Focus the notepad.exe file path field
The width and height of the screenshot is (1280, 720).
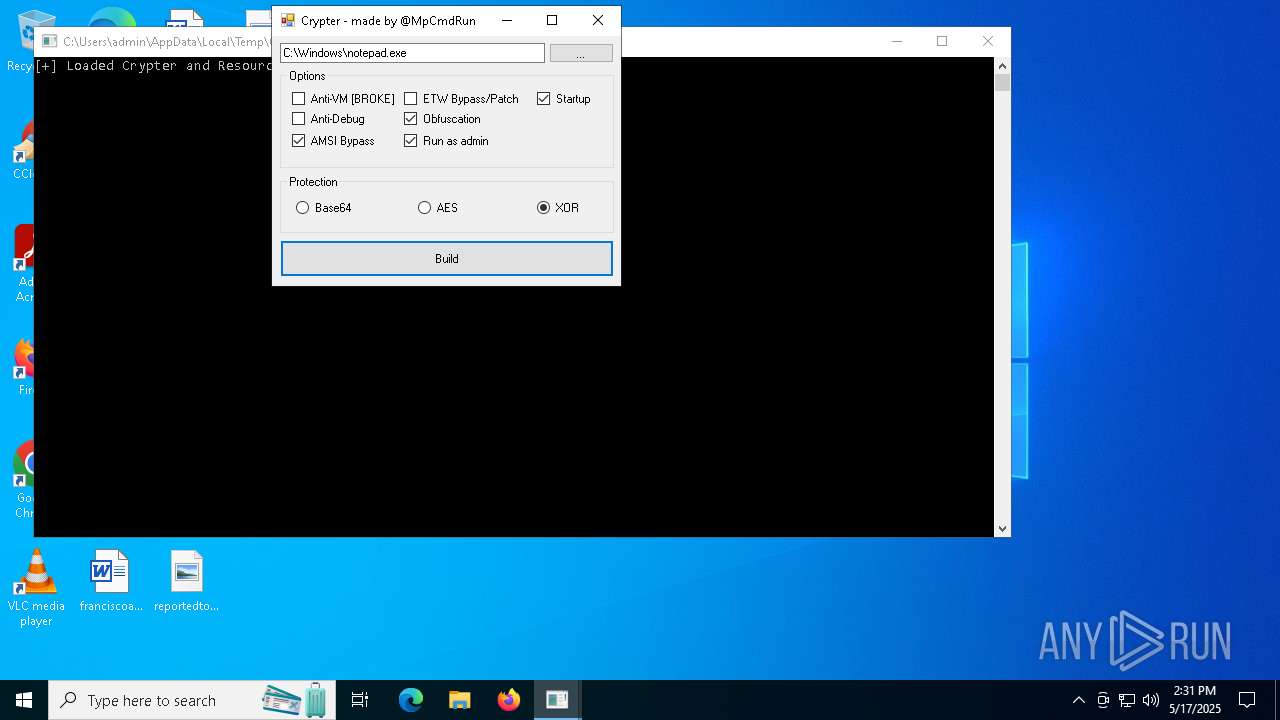[412, 53]
